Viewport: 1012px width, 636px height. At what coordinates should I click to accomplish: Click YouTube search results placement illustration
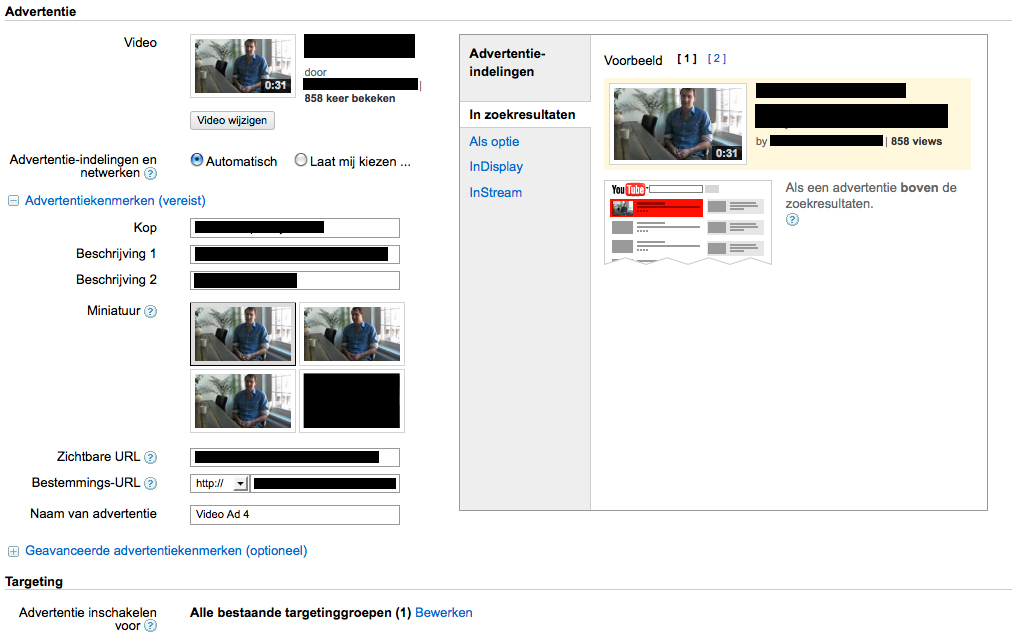pos(687,222)
